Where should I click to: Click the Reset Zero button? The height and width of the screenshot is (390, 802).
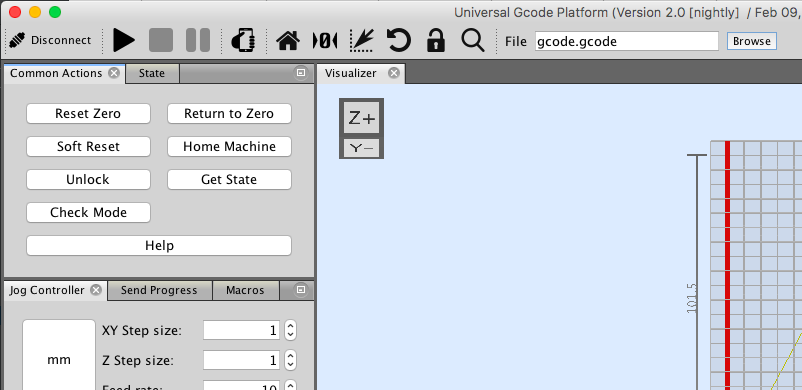pos(88,114)
